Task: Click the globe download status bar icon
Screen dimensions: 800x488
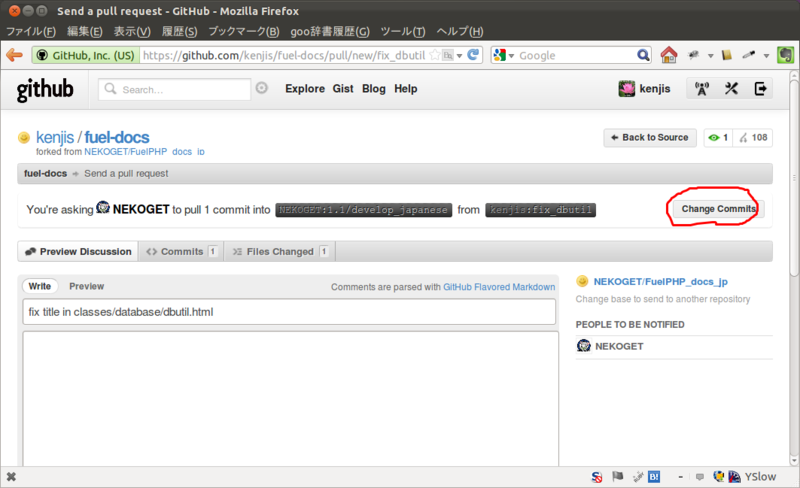Action: 718,476
